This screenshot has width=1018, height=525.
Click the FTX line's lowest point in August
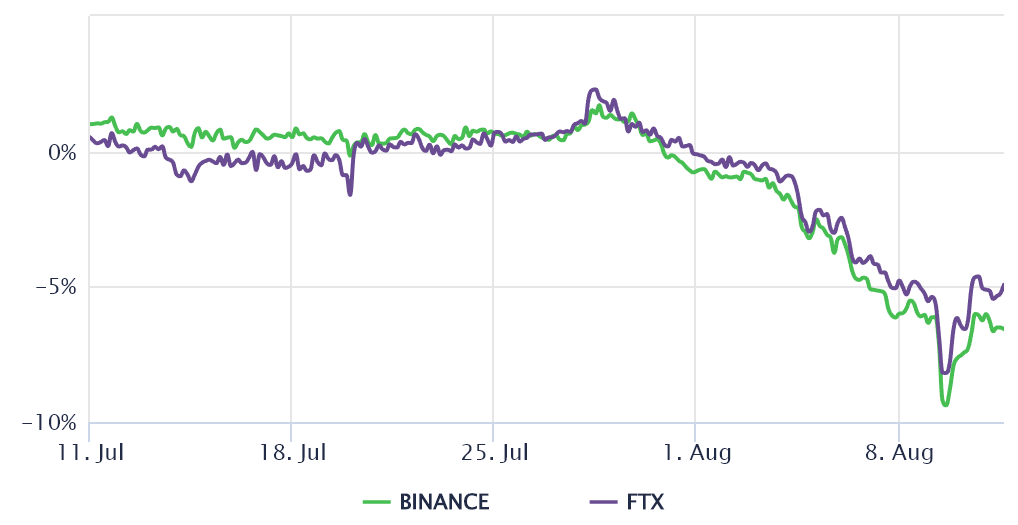[x=944, y=373]
